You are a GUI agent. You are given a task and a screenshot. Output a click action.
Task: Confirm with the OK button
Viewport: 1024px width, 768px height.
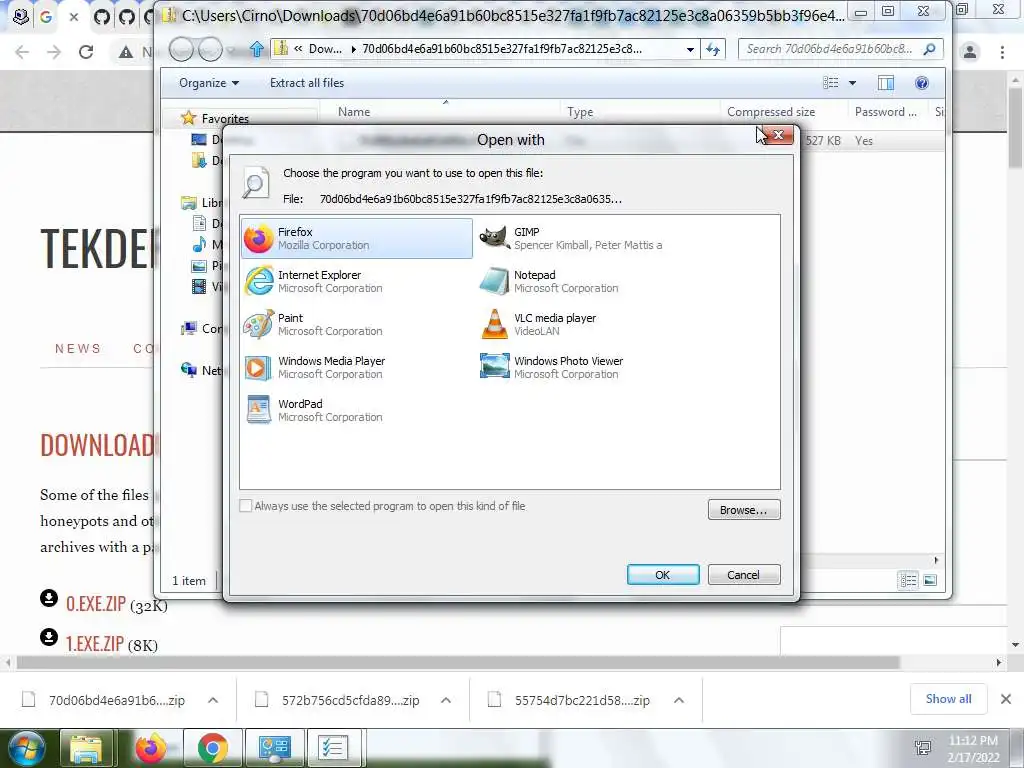coord(663,575)
